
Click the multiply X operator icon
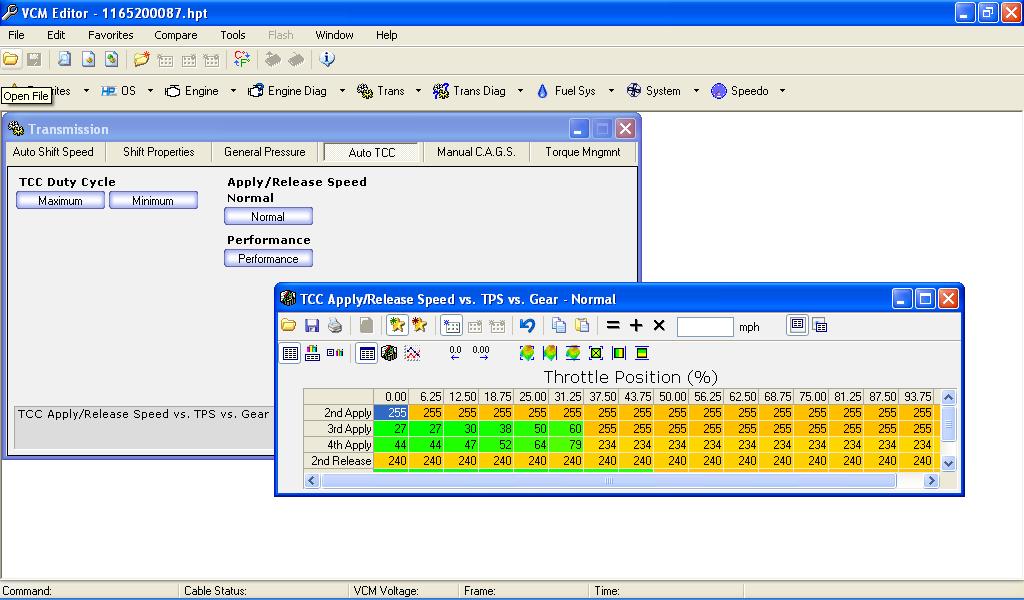tap(659, 325)
